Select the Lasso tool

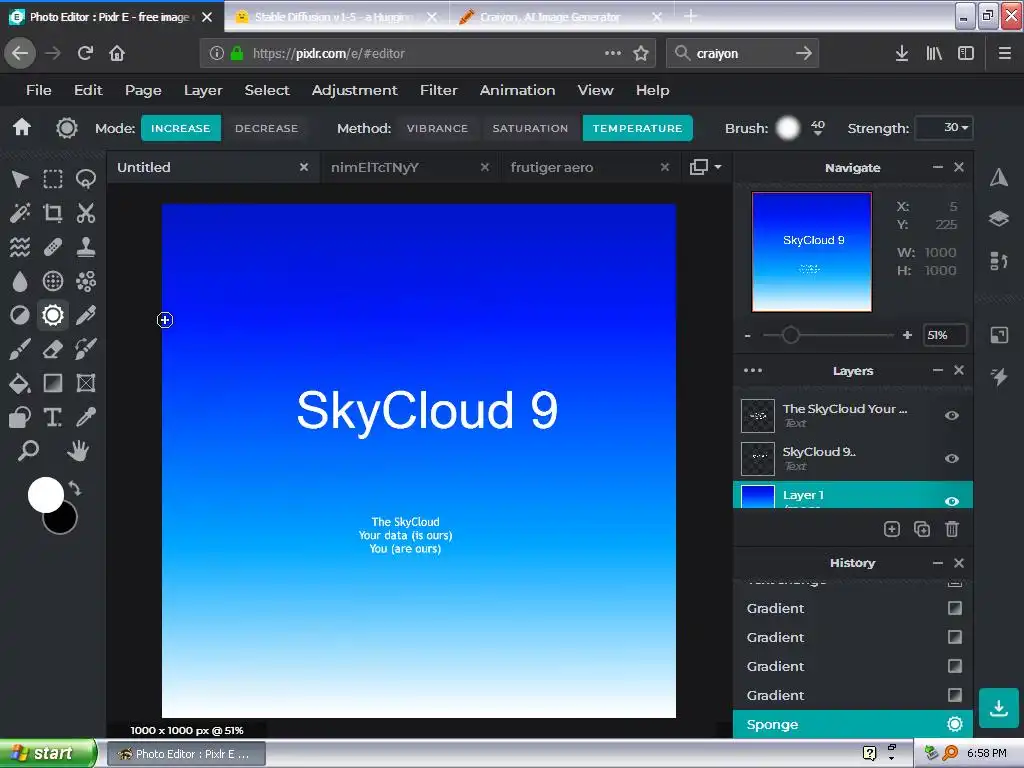(x=86, y=179)
